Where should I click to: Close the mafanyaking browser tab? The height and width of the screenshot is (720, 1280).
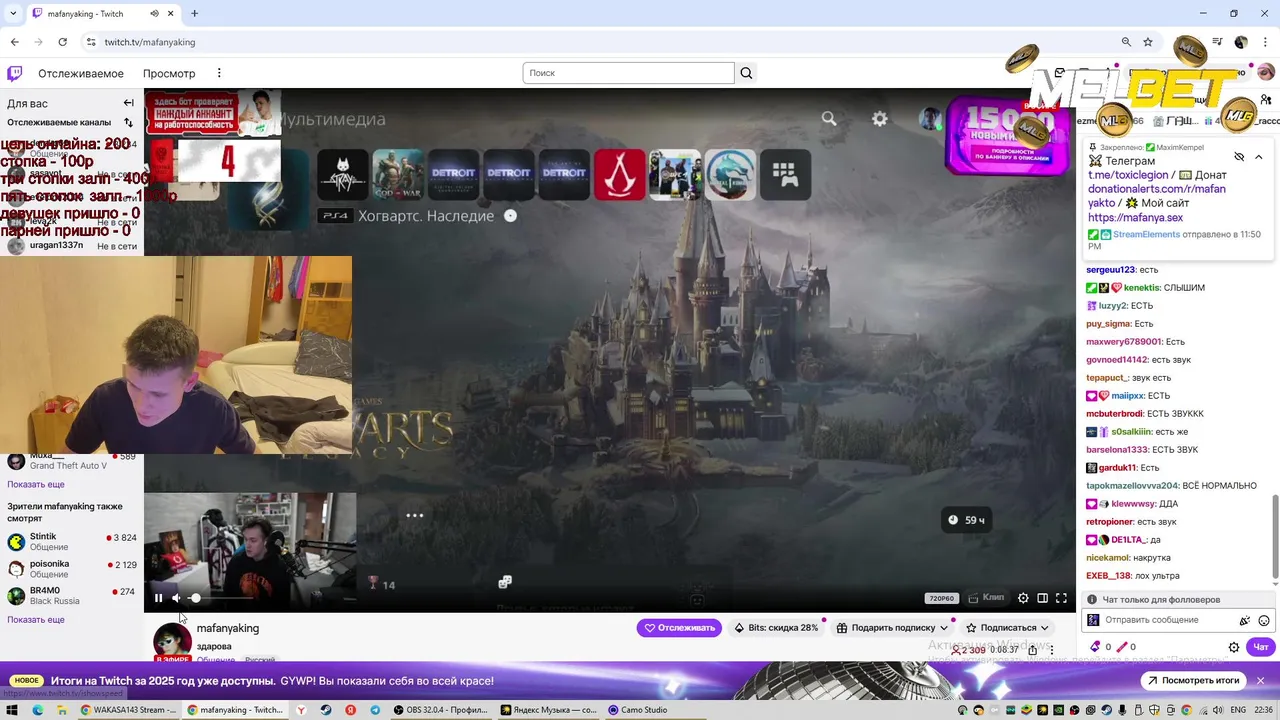point(173,14)
